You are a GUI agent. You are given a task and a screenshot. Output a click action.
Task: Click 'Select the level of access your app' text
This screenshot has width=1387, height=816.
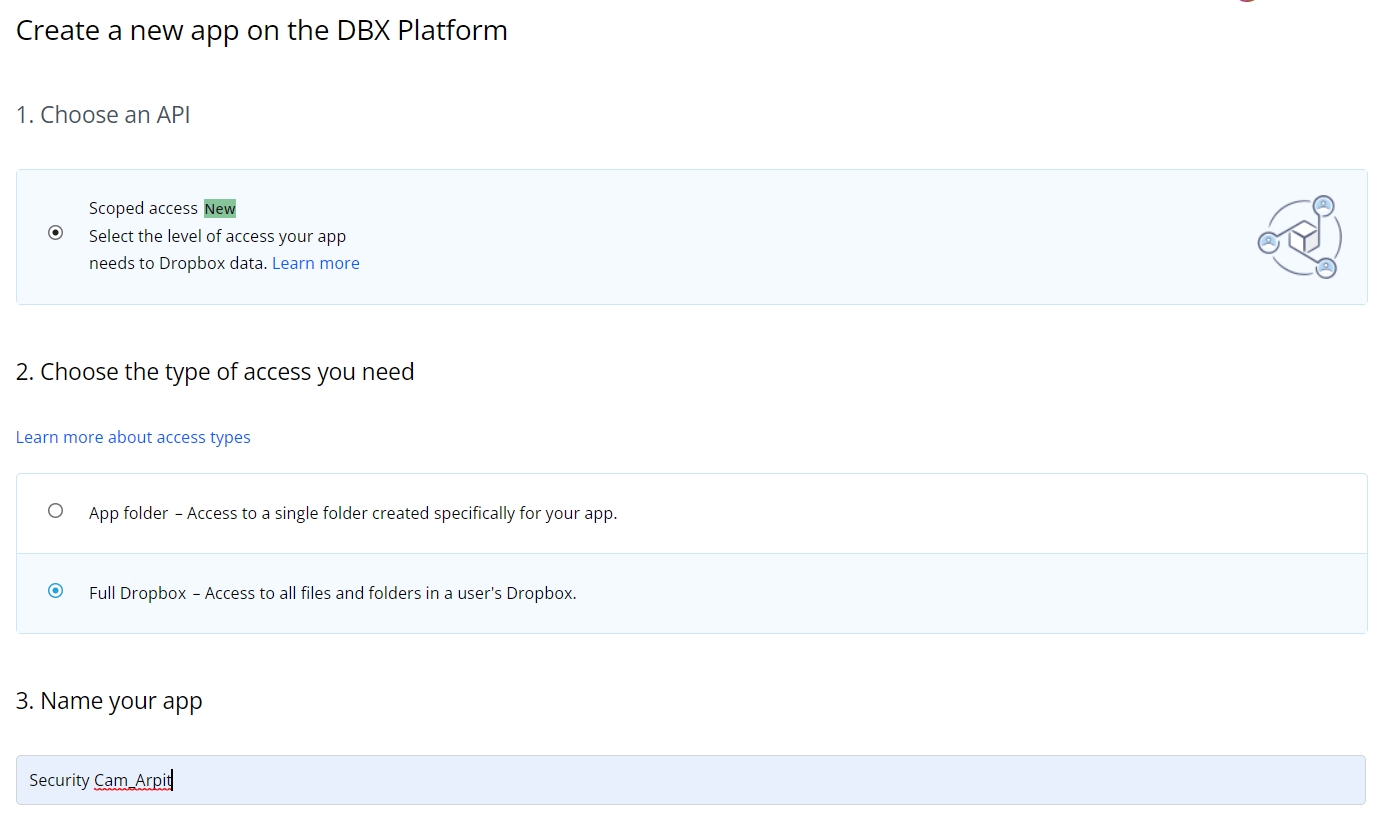pos(217,236)
